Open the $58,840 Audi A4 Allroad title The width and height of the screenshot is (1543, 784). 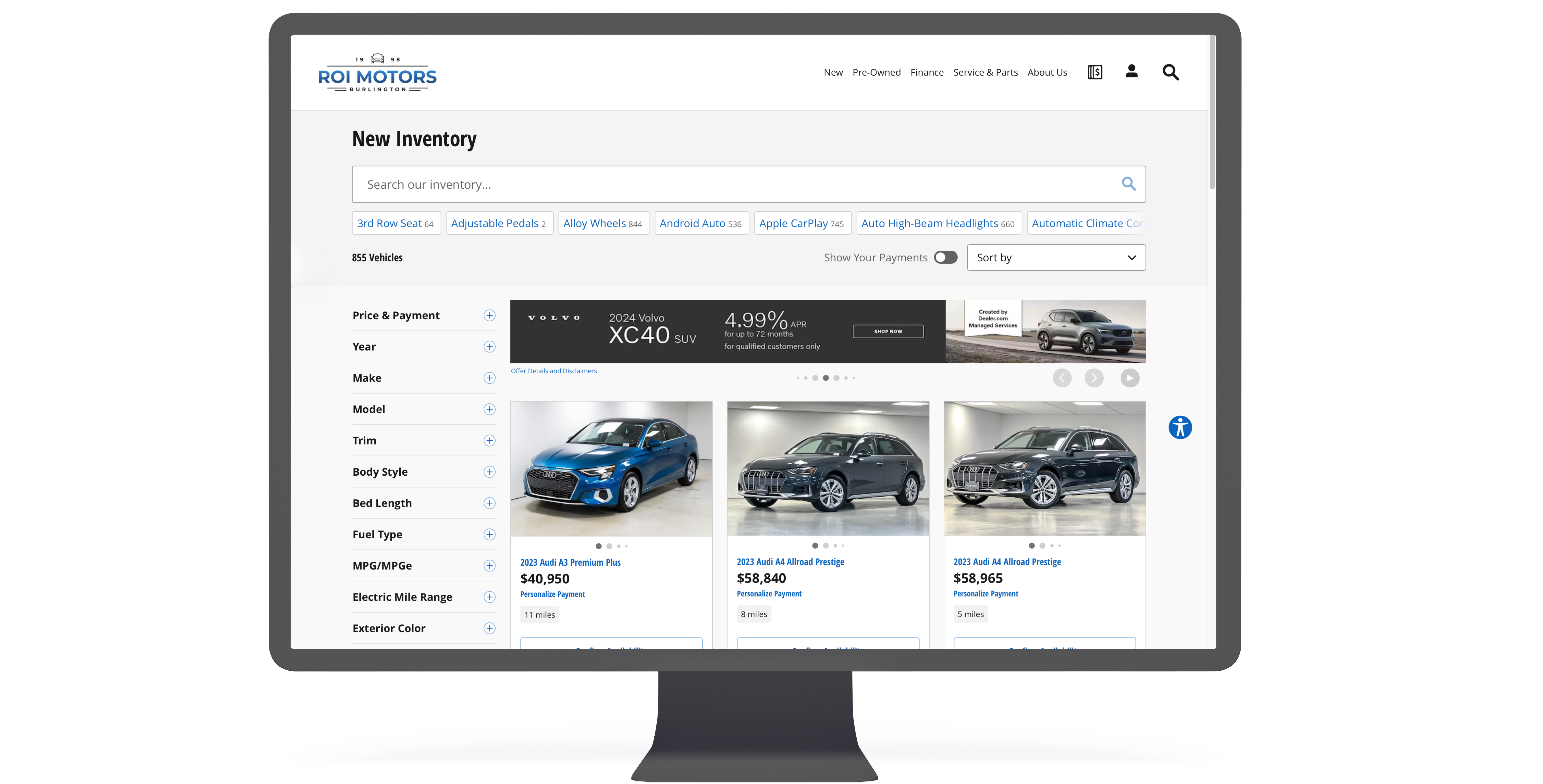pos(790,562)
